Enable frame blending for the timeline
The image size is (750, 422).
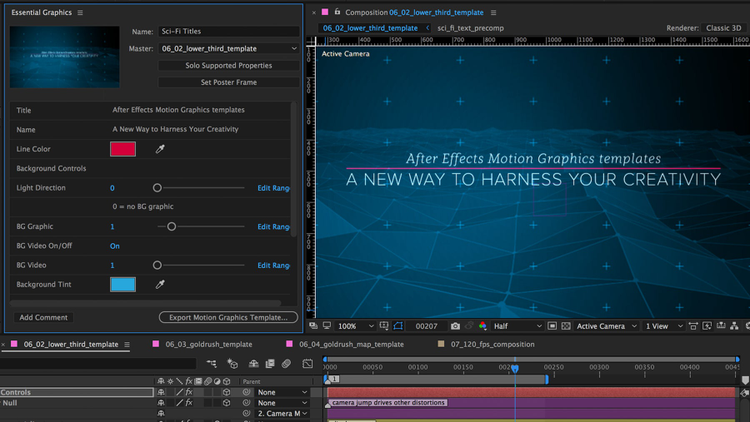(270, 364)
